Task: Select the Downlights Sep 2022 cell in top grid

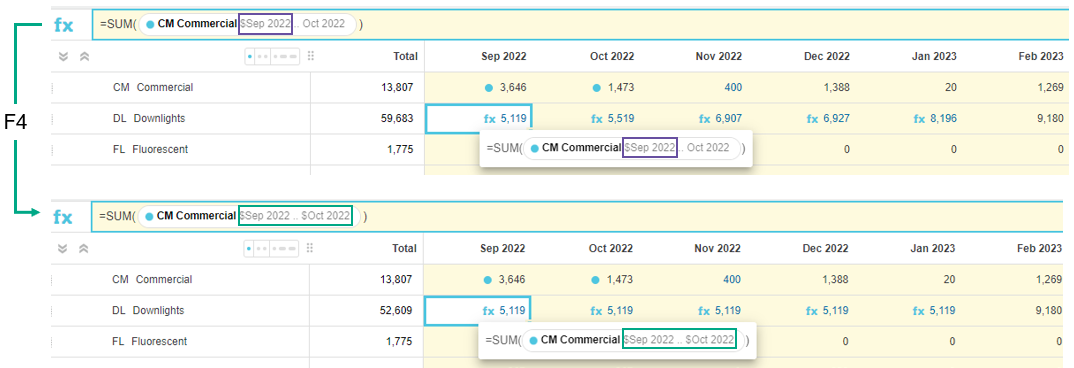Action: pyautogui.click(x=479, y=119)
